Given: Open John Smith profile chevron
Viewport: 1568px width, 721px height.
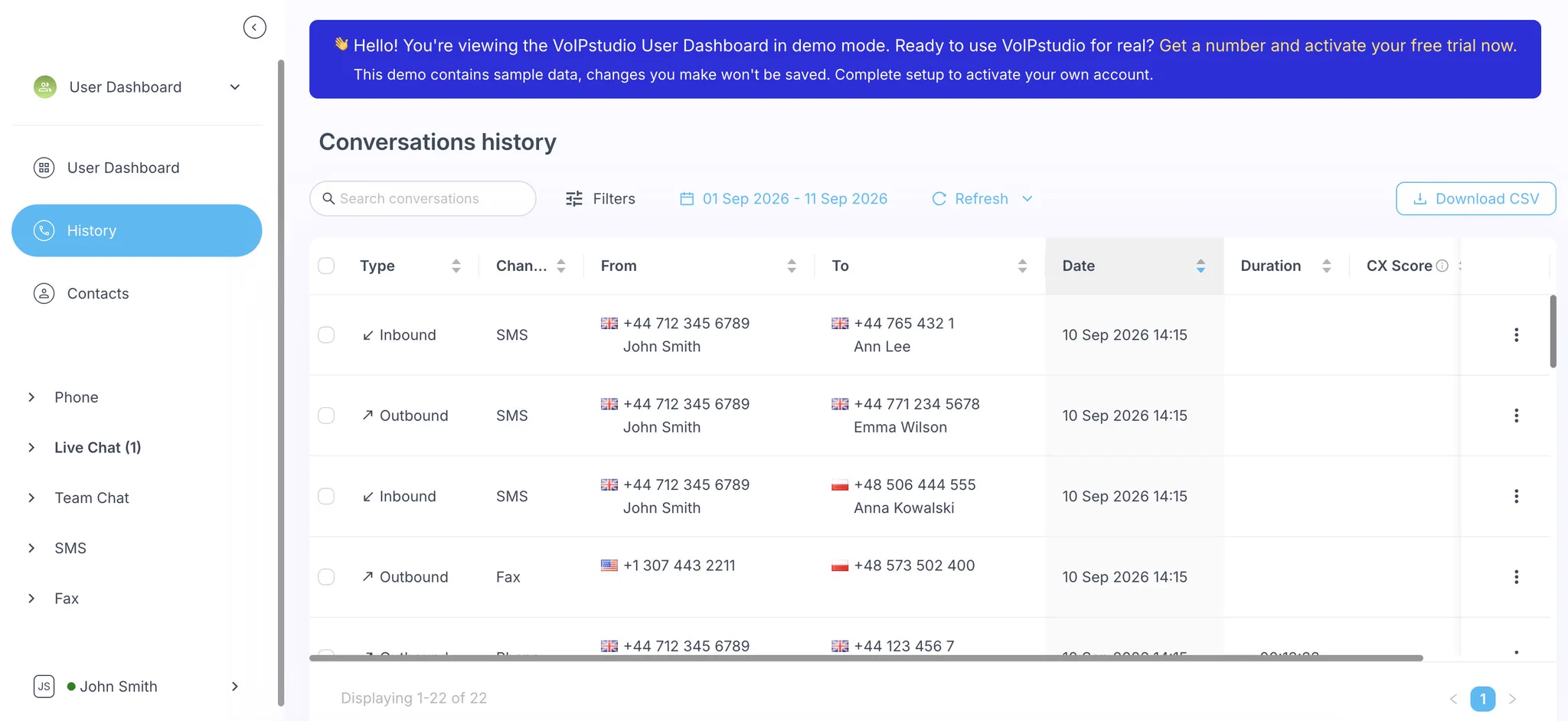Looking at the screenshot, I should coord(235,687).
